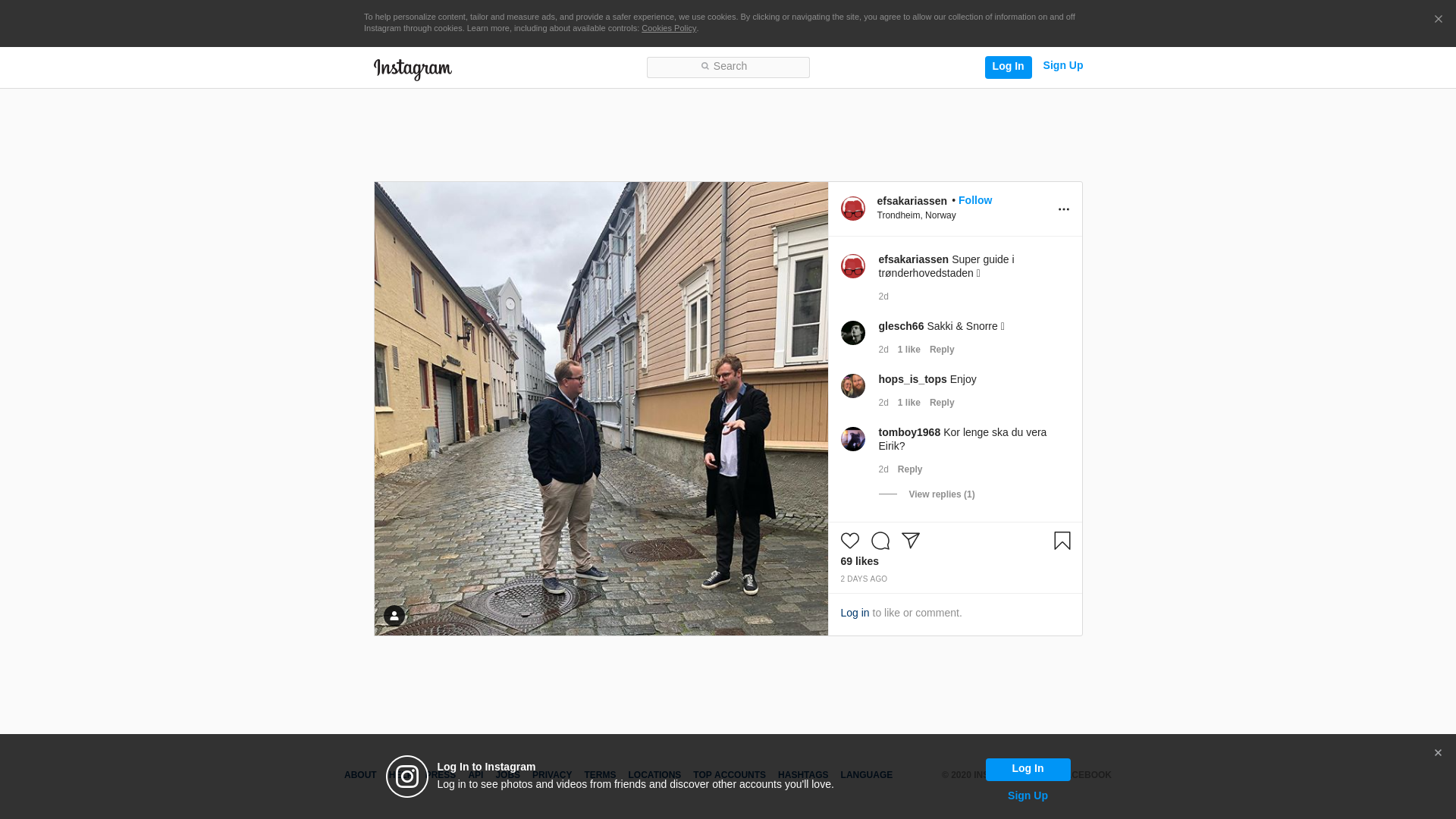This screenshot has width=1456, height=819.
Task: Click efsakariassen avatar beside caption
Action: 853,266
